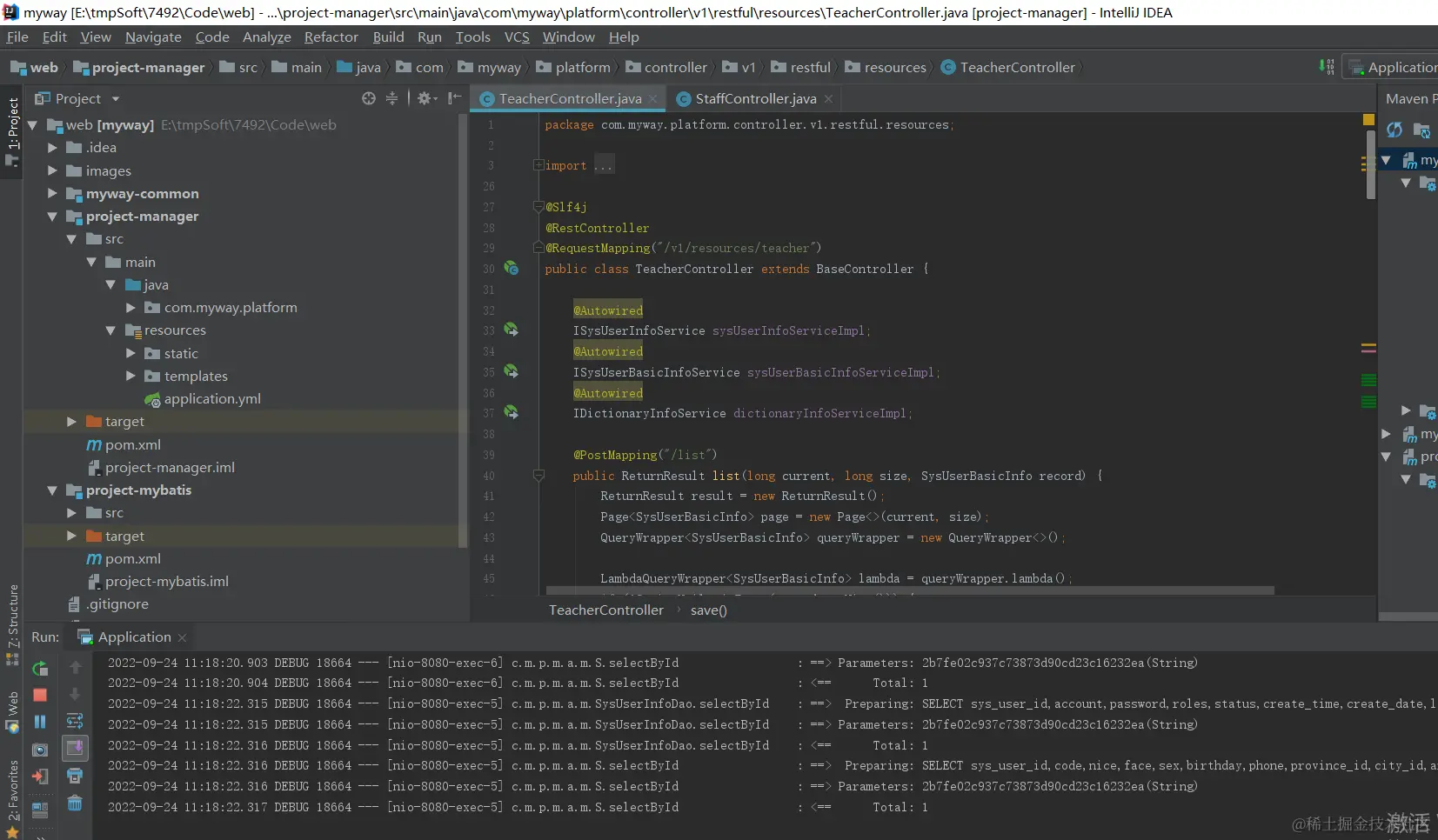Toggle soft-wrap in the Run console
Screen dimensions: 1438x840
click(x=75, y=722)
